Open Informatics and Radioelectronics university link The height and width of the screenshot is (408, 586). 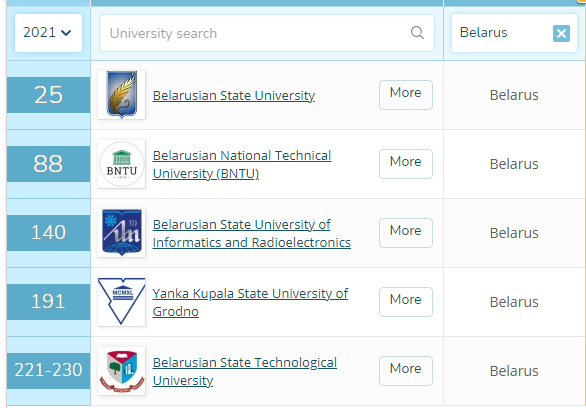252,234
